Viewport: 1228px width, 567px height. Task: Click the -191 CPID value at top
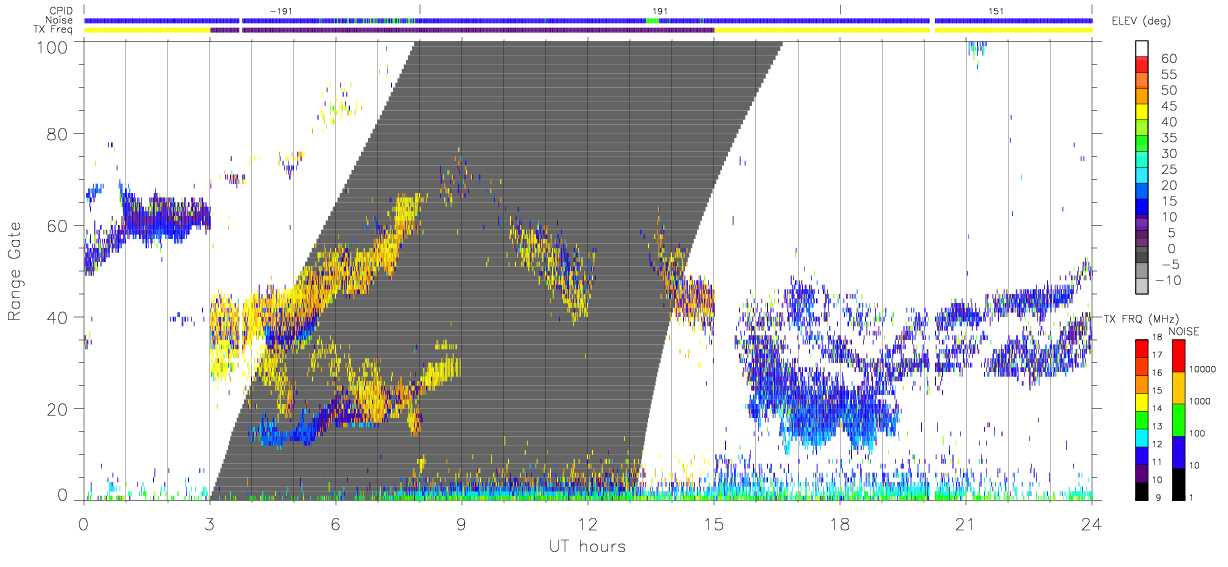[280, 11]
